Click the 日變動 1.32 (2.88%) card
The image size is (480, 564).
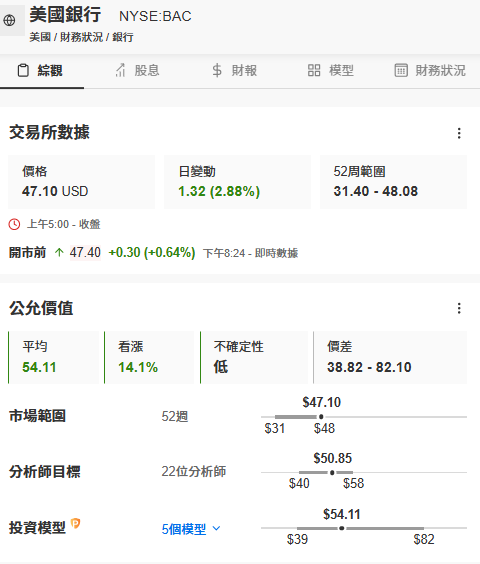click(x=237, y=182)
